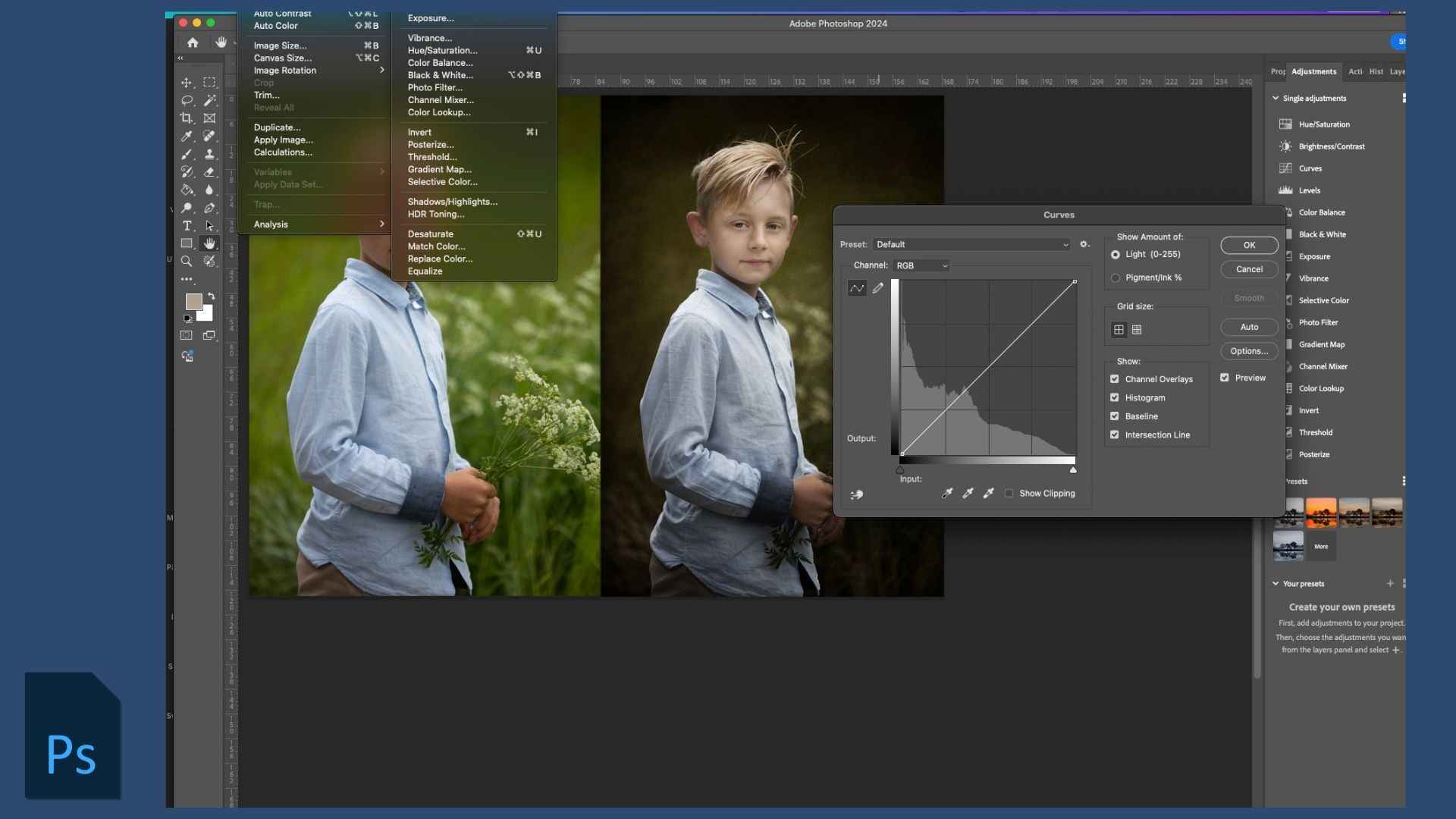Activate the on-image adjustment hand in Curves
1456x819 pixels.
pyautogui.click(x=857, y=494)
